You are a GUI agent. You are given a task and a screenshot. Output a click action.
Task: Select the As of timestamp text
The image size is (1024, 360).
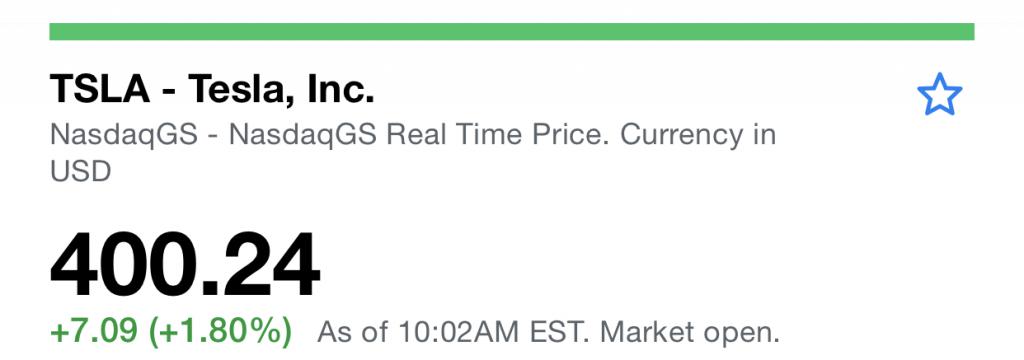(x=548, y=332)
